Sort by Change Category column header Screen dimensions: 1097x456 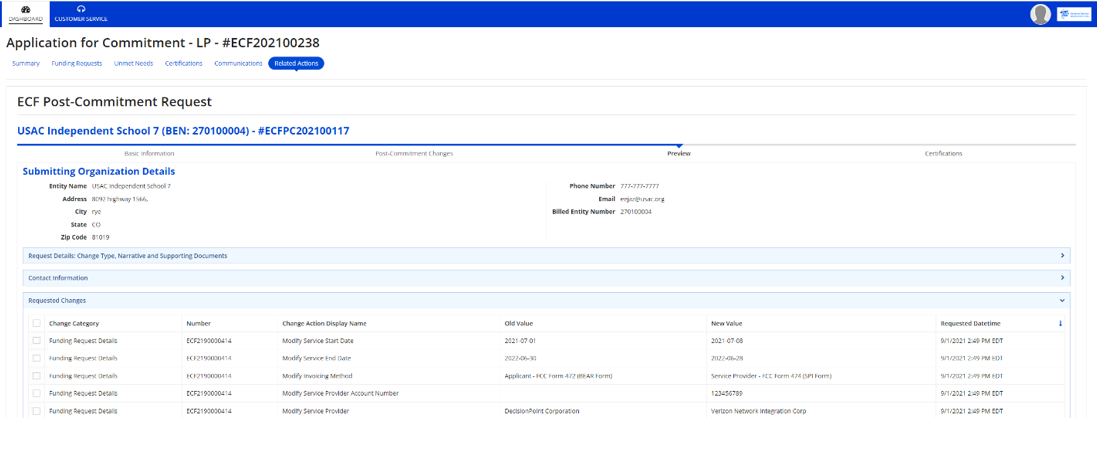coord(73,324)
